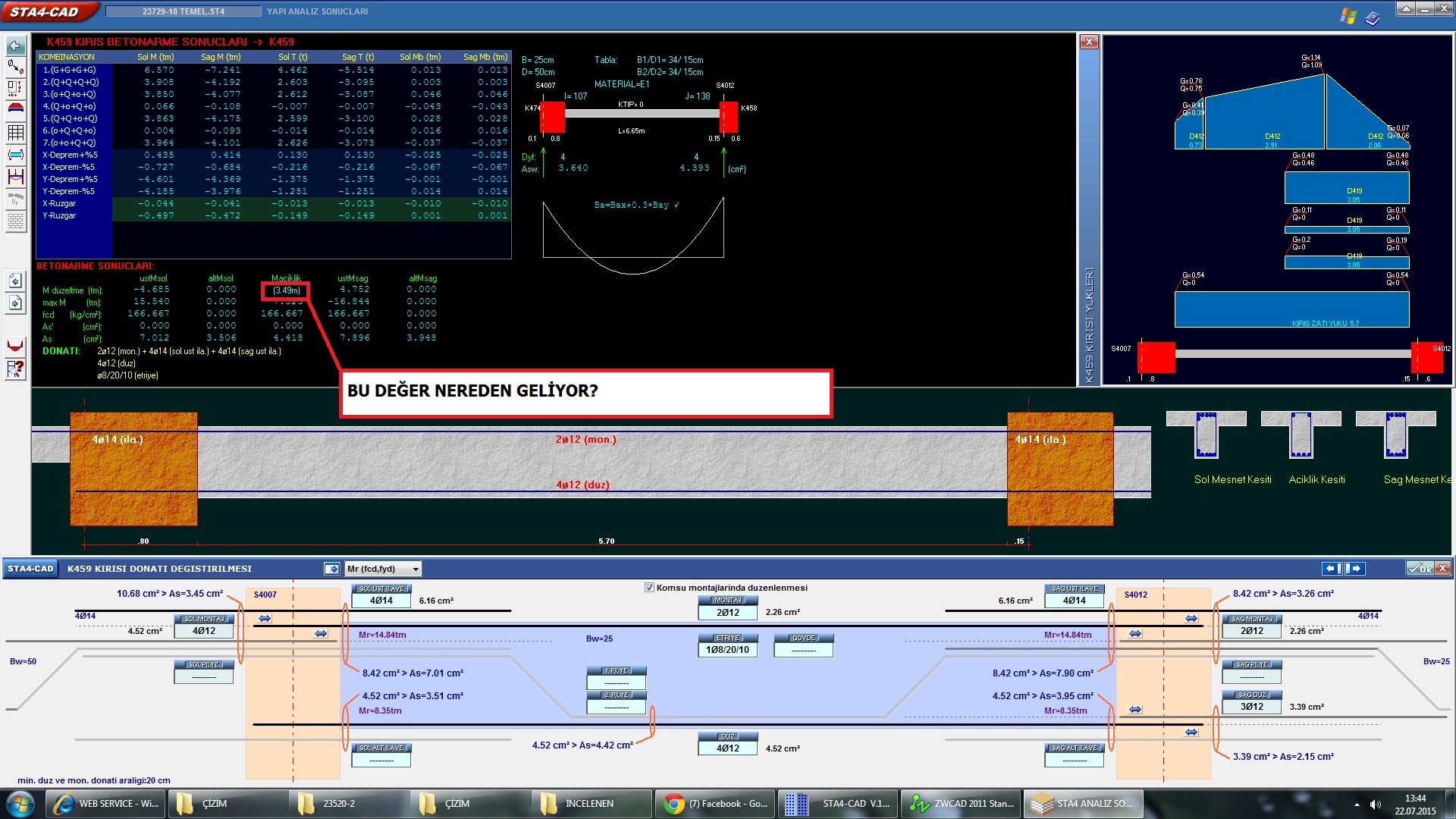The image size is (1456, 819).
Task: Open the ETRIYE 1Ø8/20/10 selector
Action: (727, 650)
